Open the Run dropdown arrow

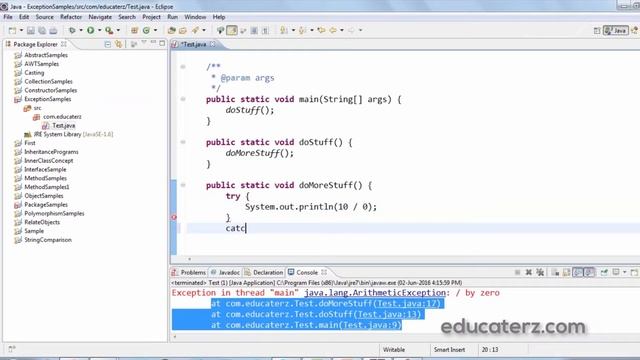(99, 30)
